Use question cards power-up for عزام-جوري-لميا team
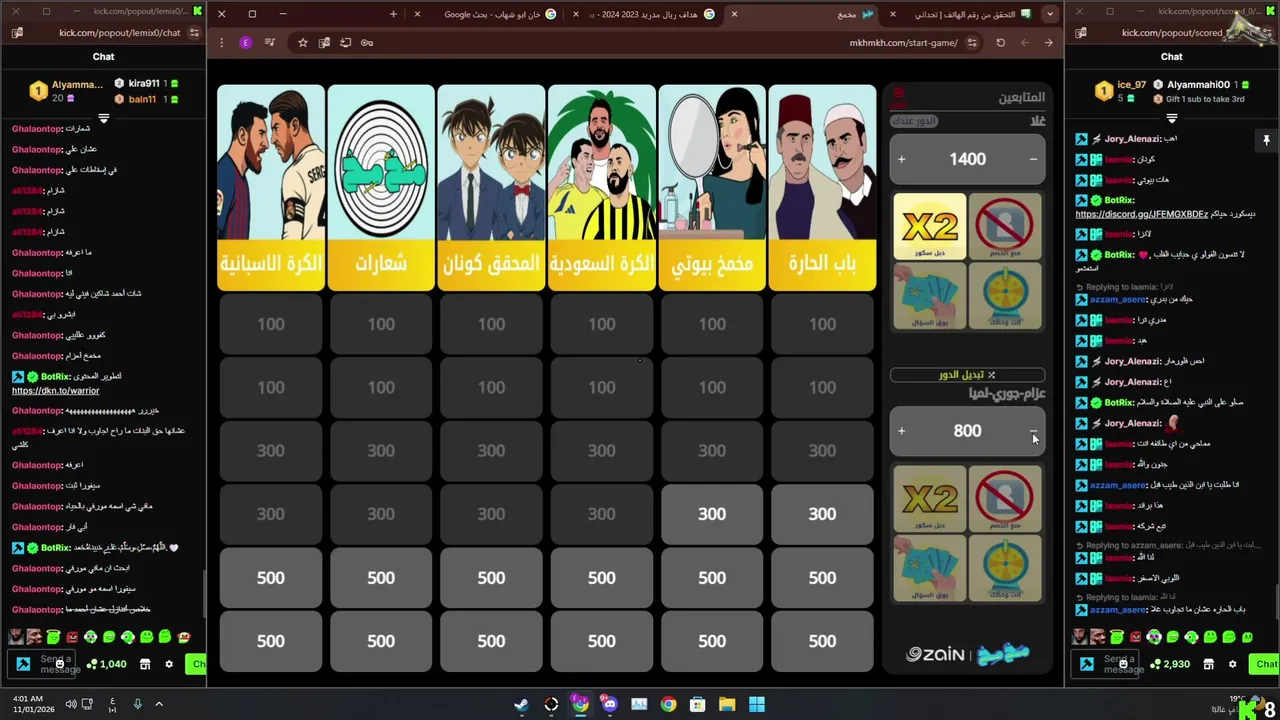 930,568
